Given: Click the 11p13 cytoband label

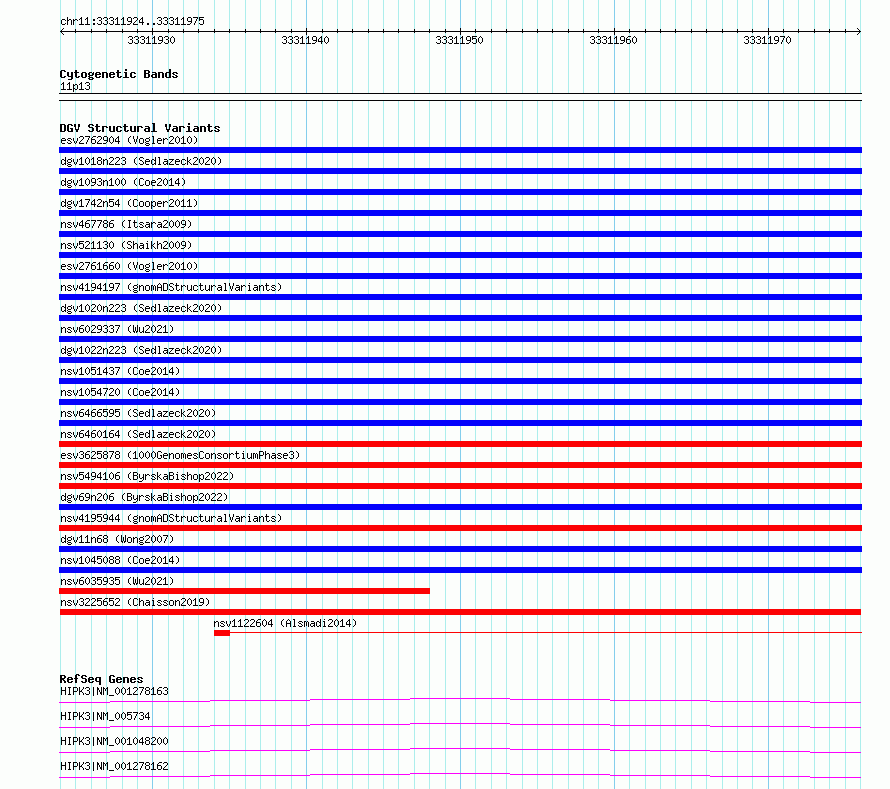Looking at the screenshot, I should (75, 86).
